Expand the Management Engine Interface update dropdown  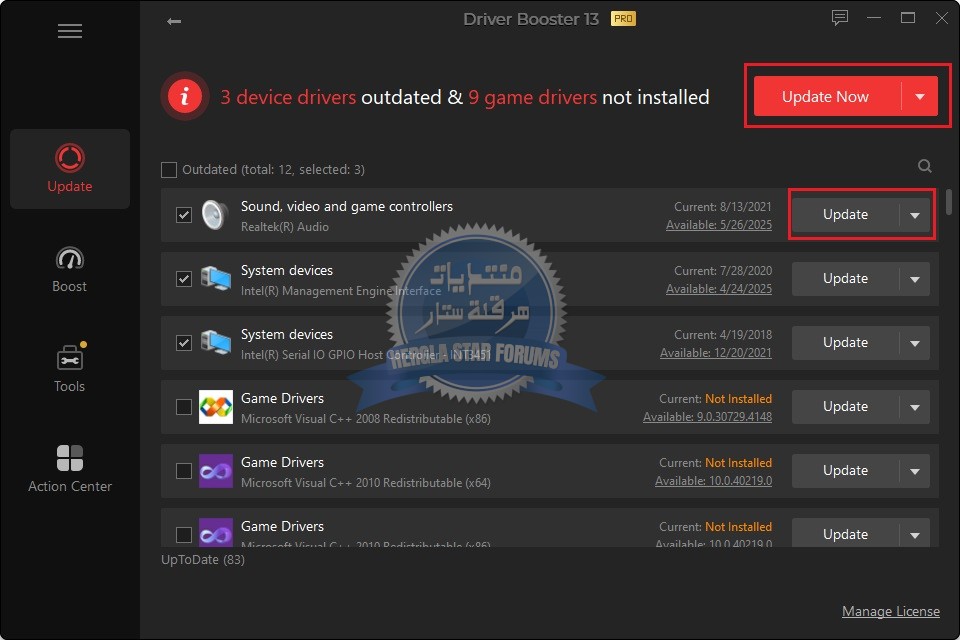click(x=914, y=279)
